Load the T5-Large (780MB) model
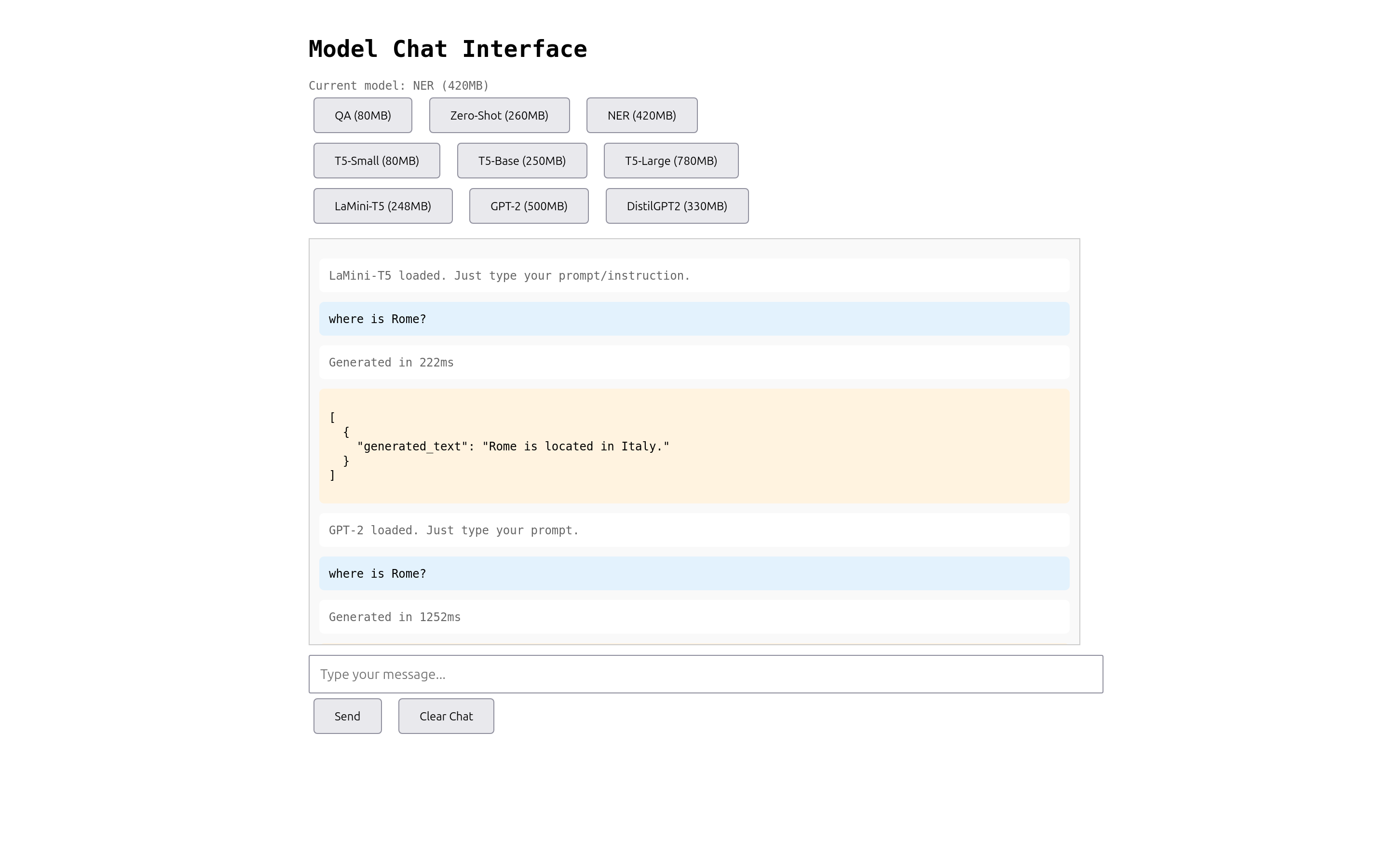Image resolution: width=1389 pixels, height=868 pixels. [x=670, y=161]
